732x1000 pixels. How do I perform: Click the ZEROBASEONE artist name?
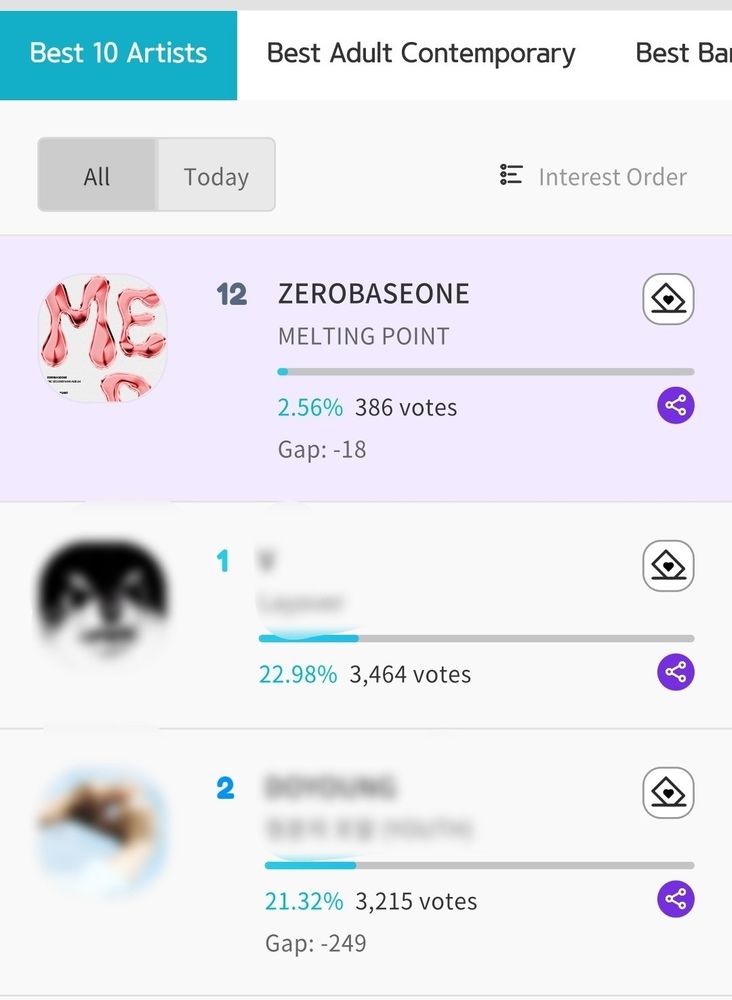[x=374, y=294]
